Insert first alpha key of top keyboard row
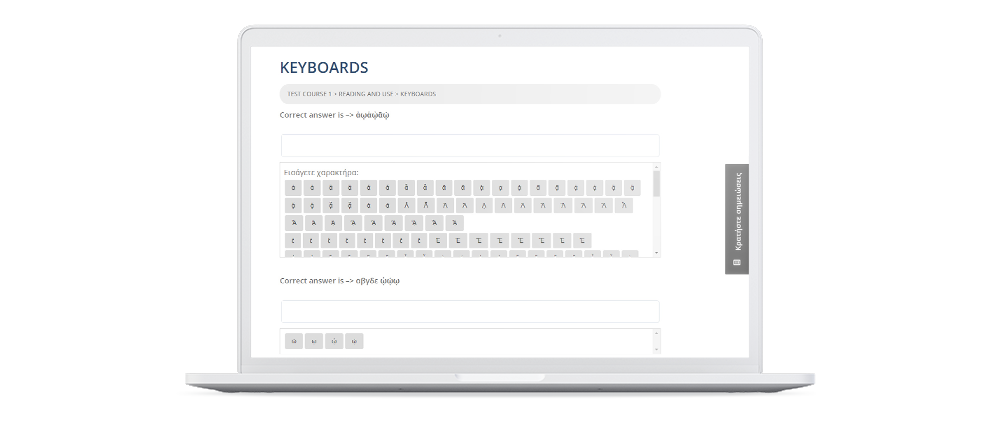1000x421 pixels. coord(293,188)
